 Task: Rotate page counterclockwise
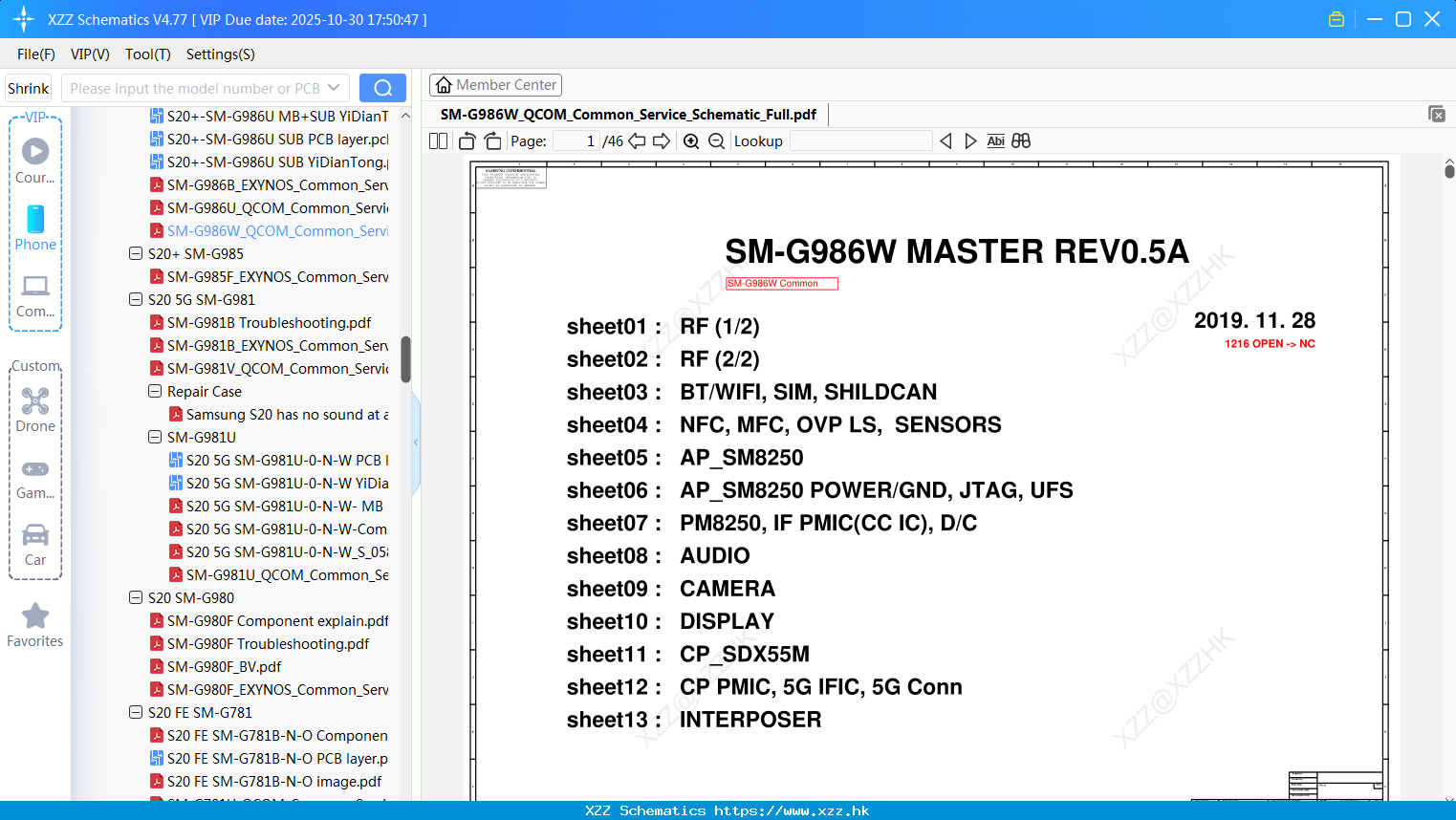point(467,141)
